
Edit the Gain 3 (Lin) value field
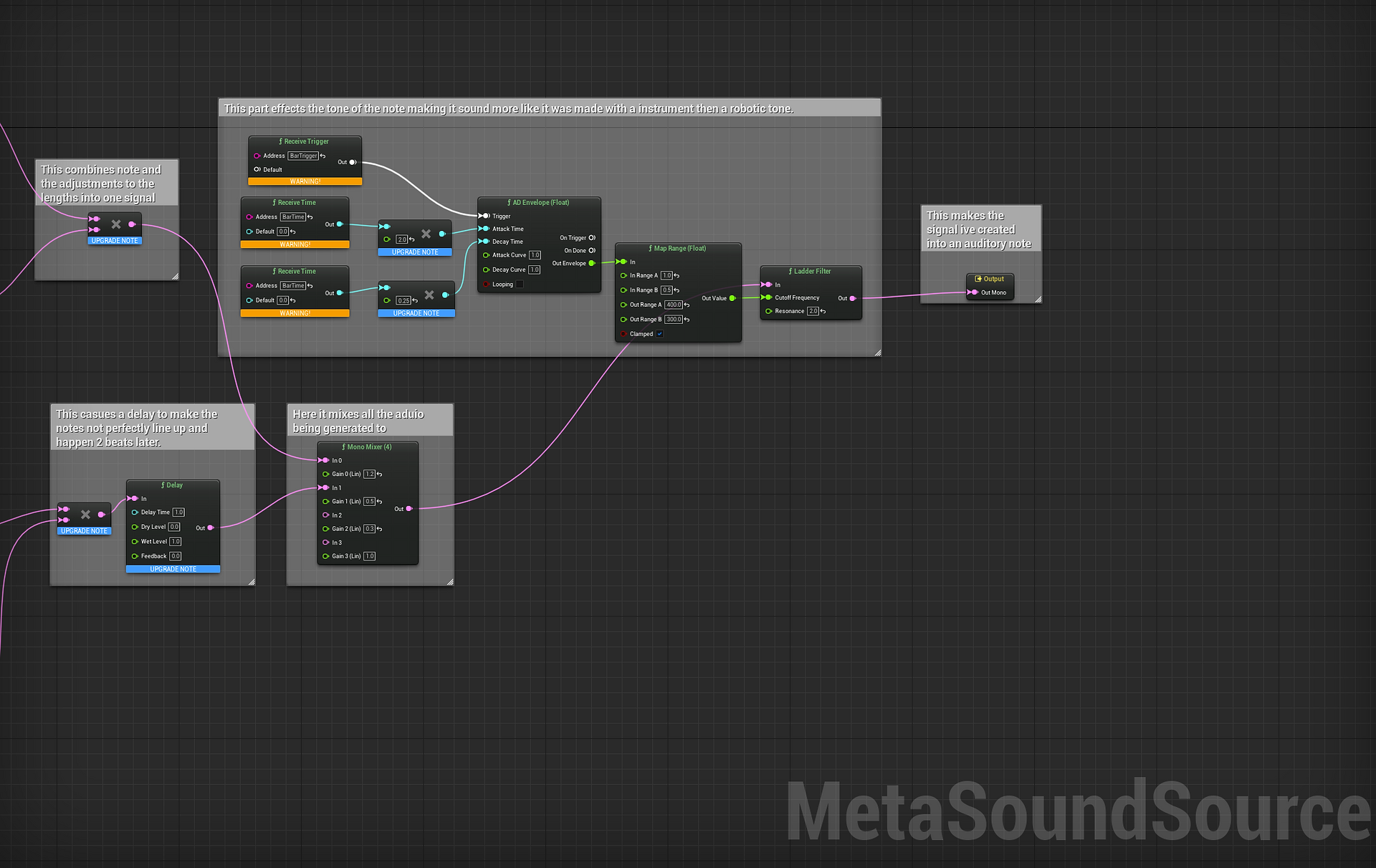coord(369,556)
